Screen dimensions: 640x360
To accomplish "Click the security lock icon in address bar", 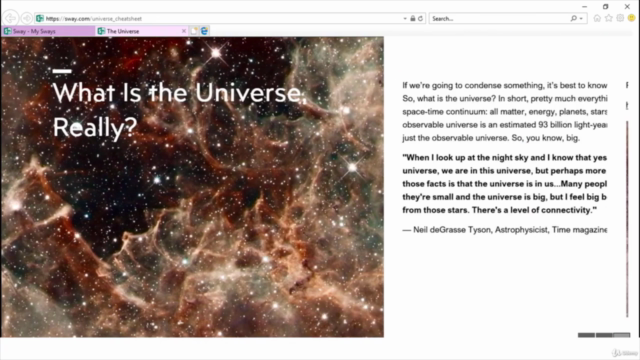I will tap(413, 18).
